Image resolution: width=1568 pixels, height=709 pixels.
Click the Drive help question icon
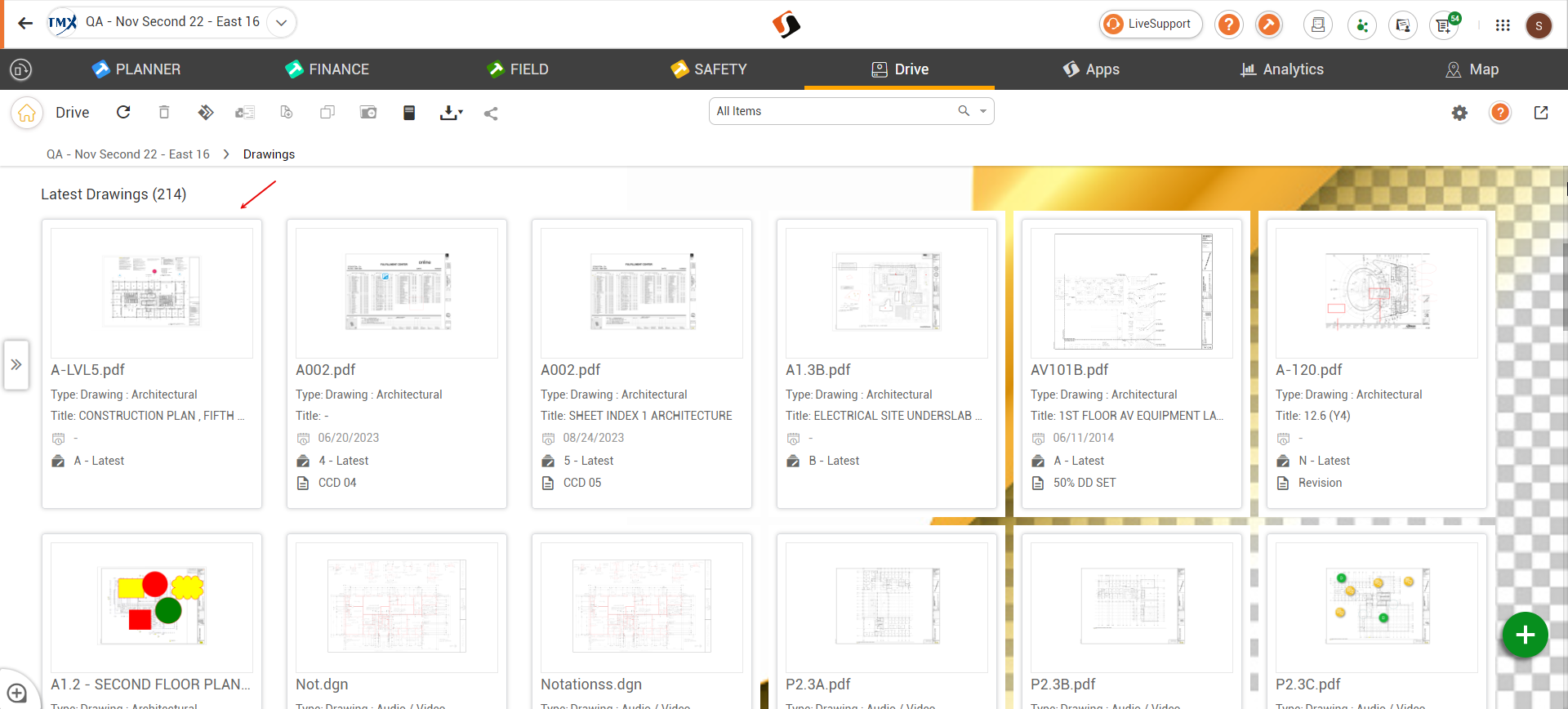click(x=1500, y=113)
